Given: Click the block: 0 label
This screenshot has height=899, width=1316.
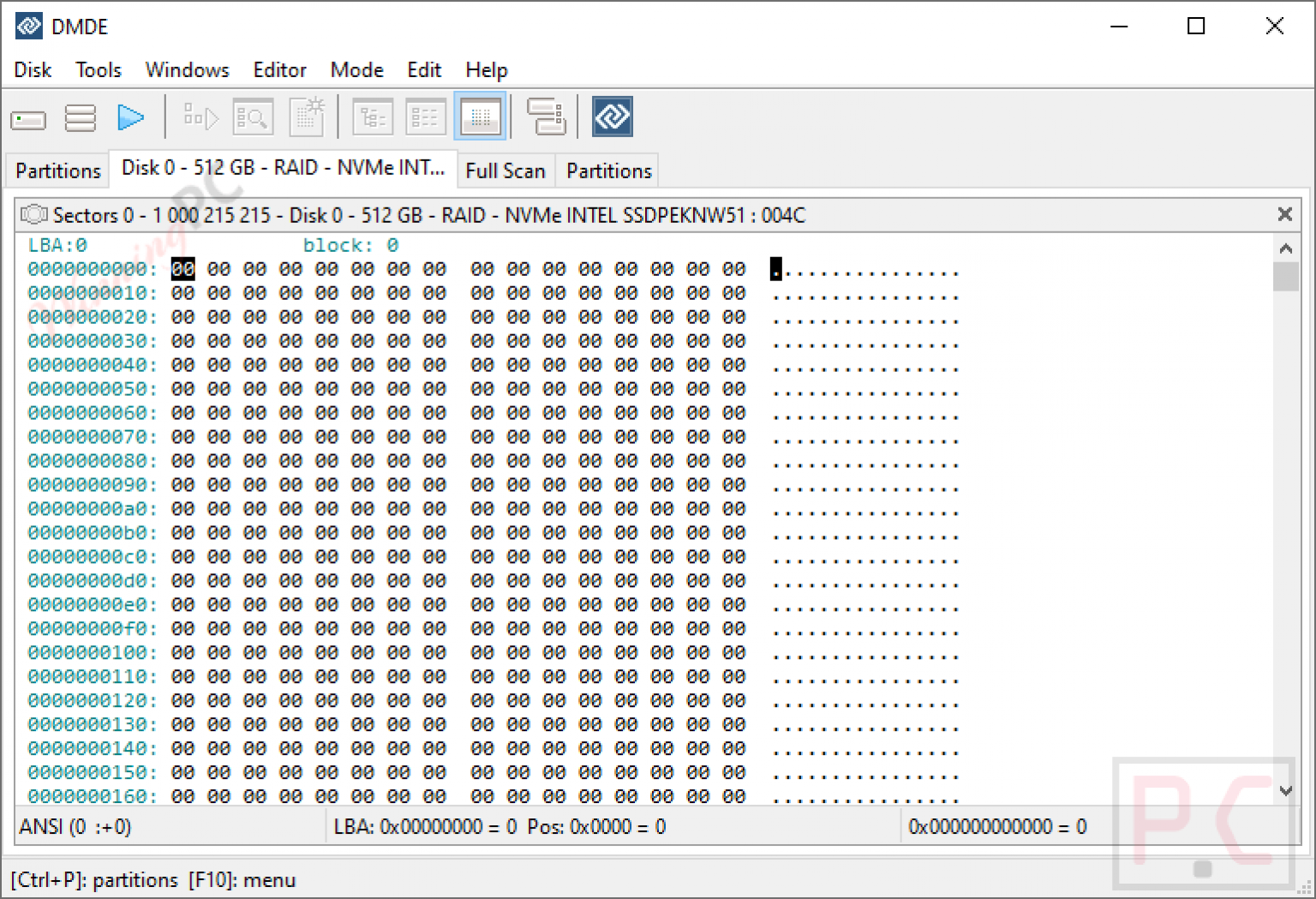Looking at the screenshot, I should 350,245.
